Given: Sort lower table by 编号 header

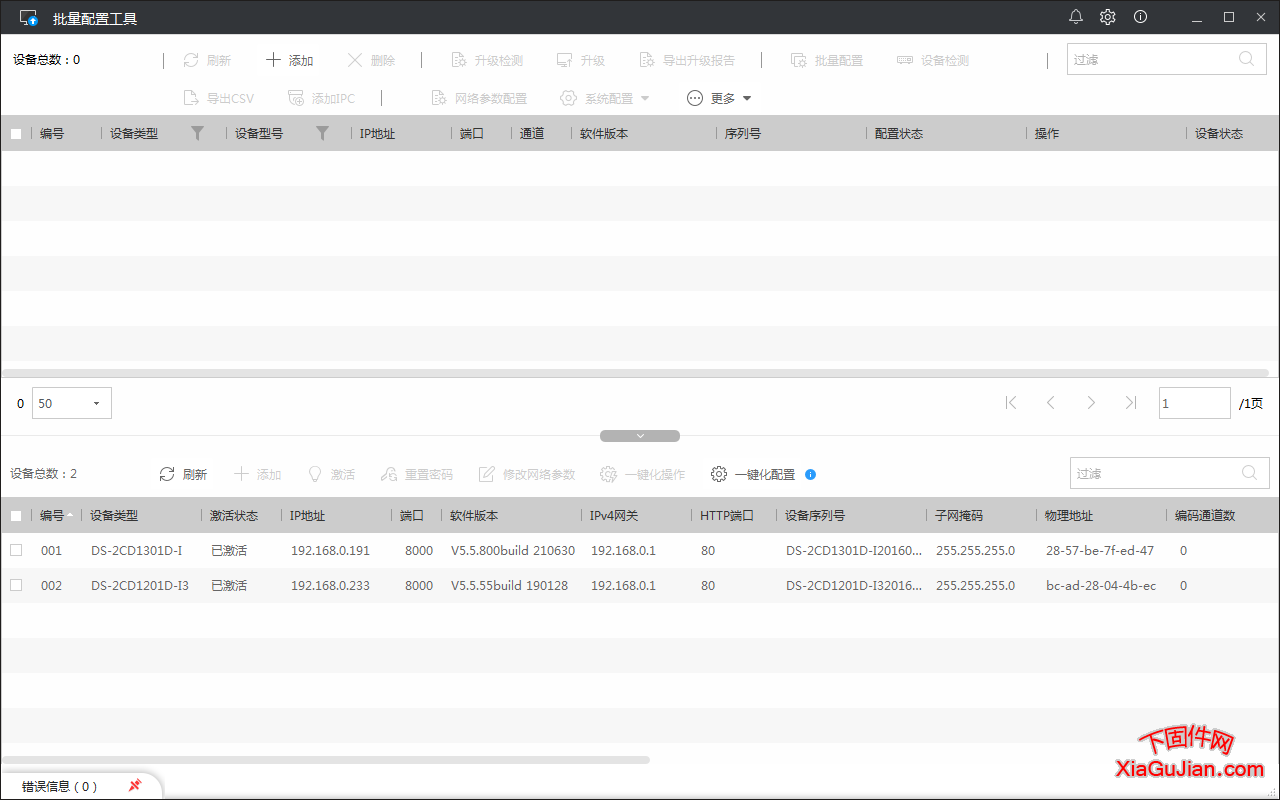Looking at the screenshot, I should pyautogui.click(x=52, y=516).
